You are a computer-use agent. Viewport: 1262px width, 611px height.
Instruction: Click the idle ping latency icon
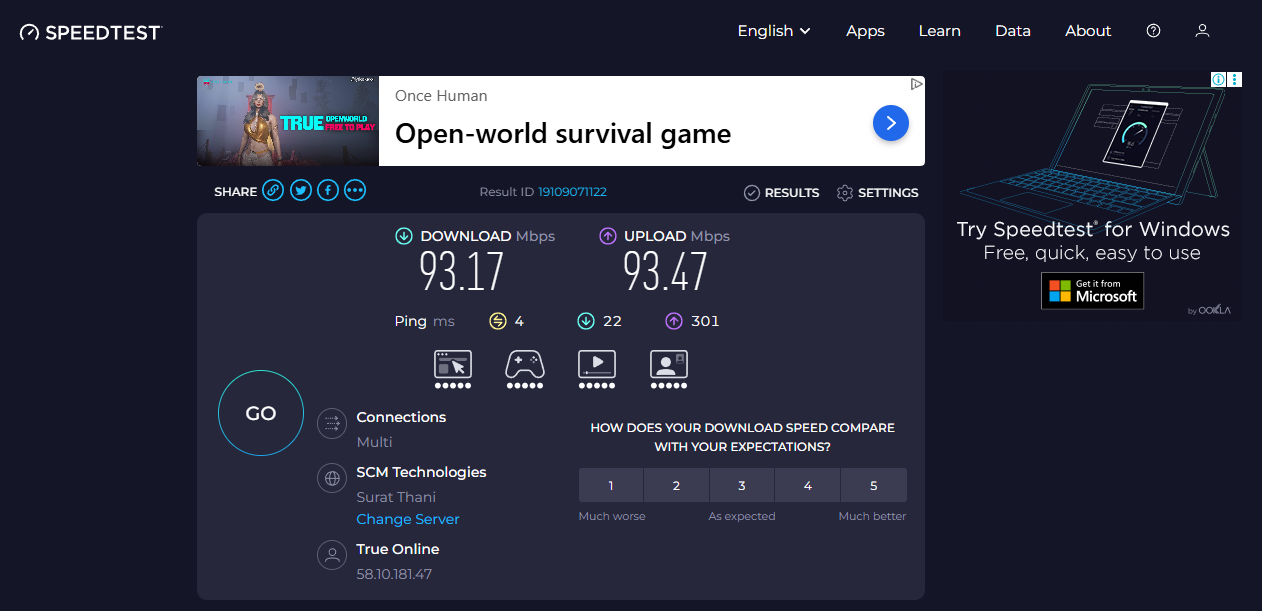(x=497, y=321)
